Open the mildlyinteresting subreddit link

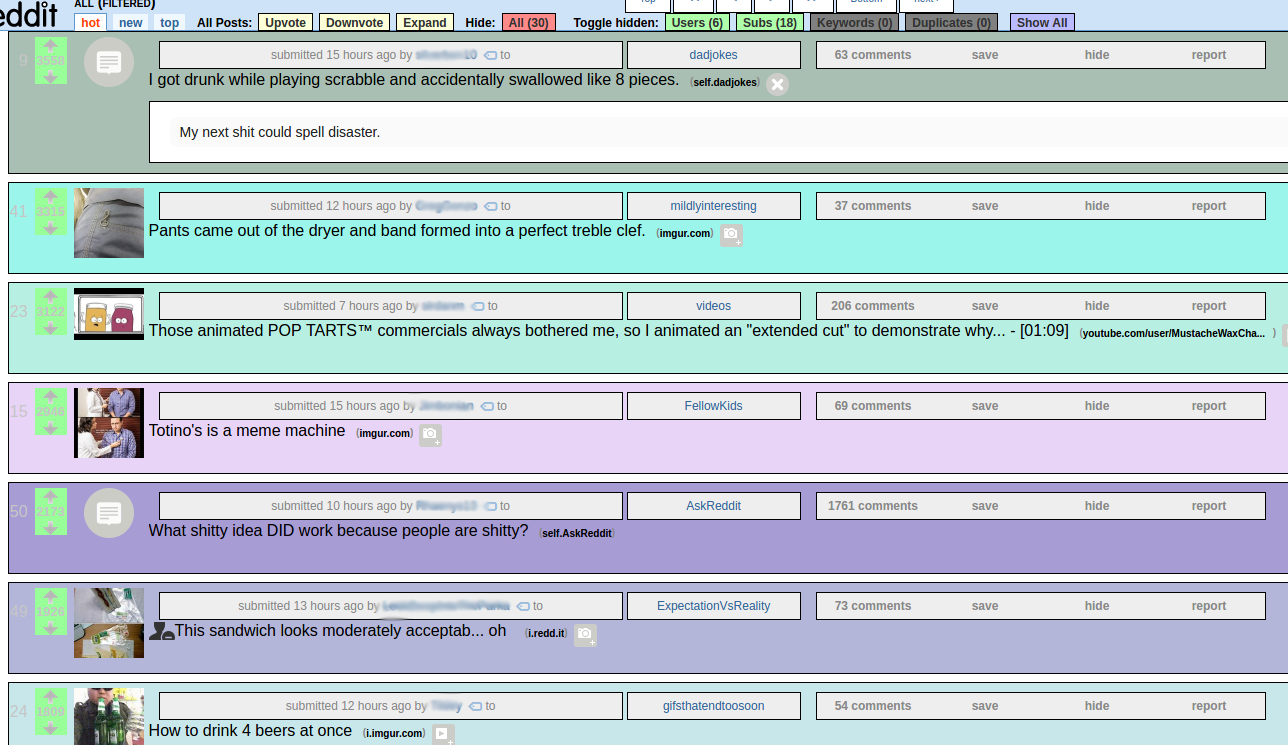pyautogui.click(x=713, y=206)
